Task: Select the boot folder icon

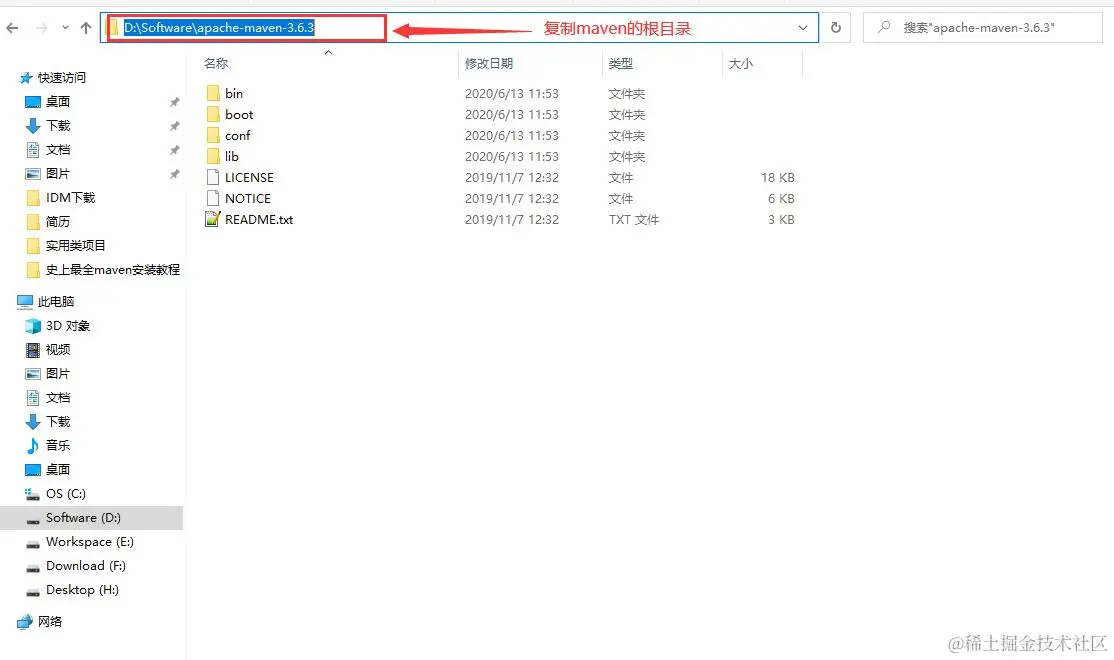Action: click(x=212, y=114)
